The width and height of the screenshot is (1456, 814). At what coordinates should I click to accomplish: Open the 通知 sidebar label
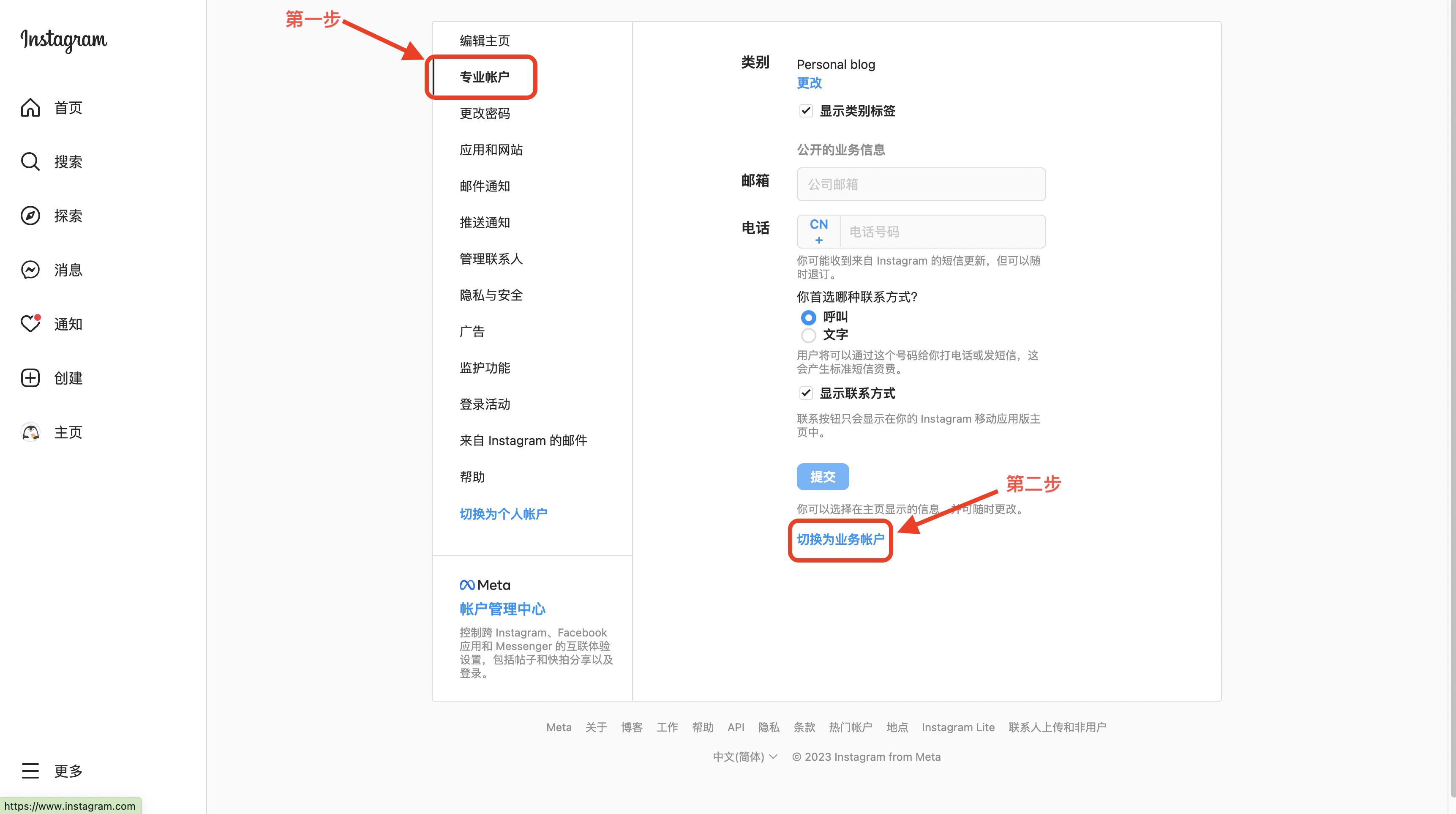point(68,324)
